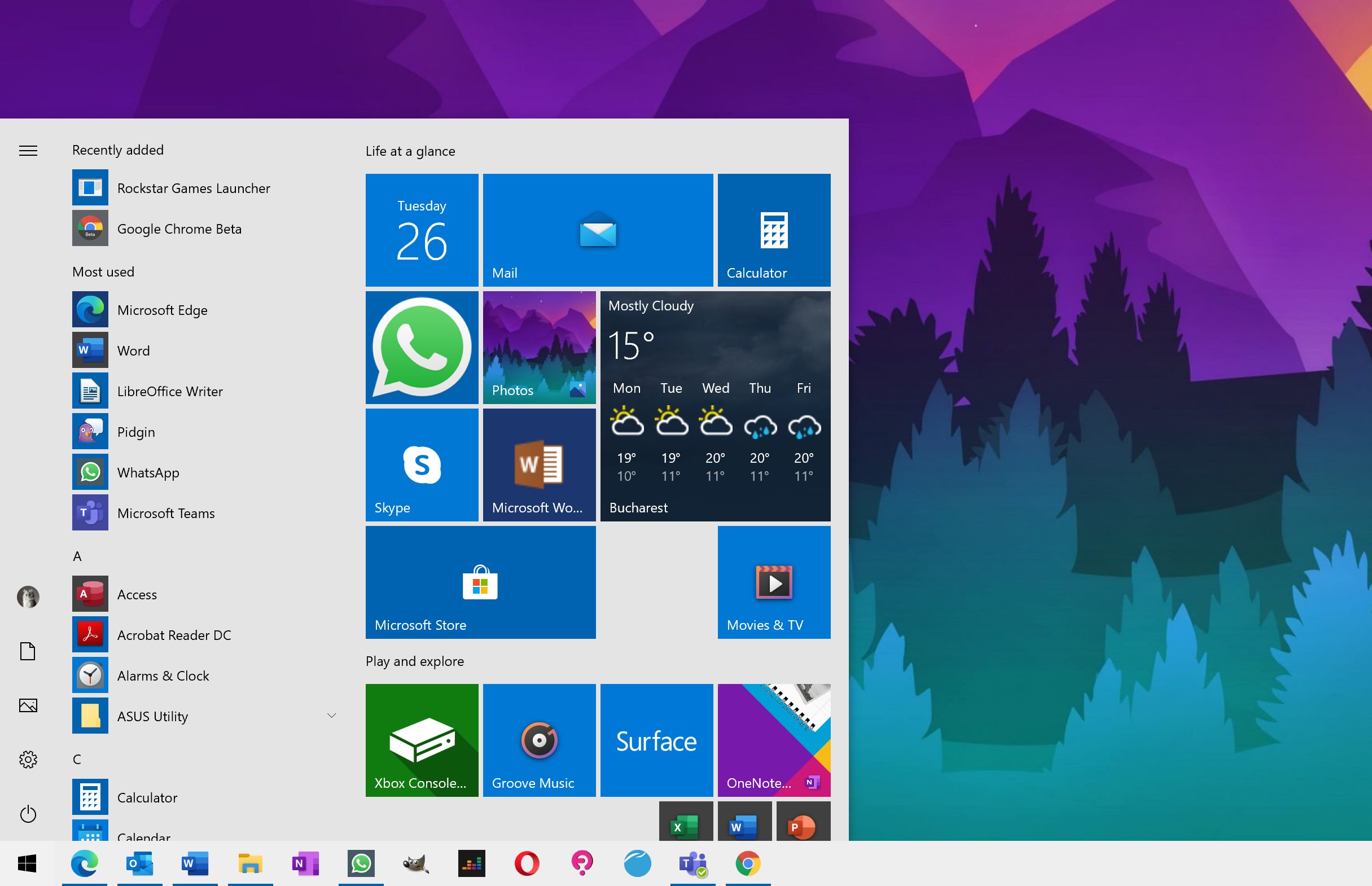Open the small Excel tile

686,822
